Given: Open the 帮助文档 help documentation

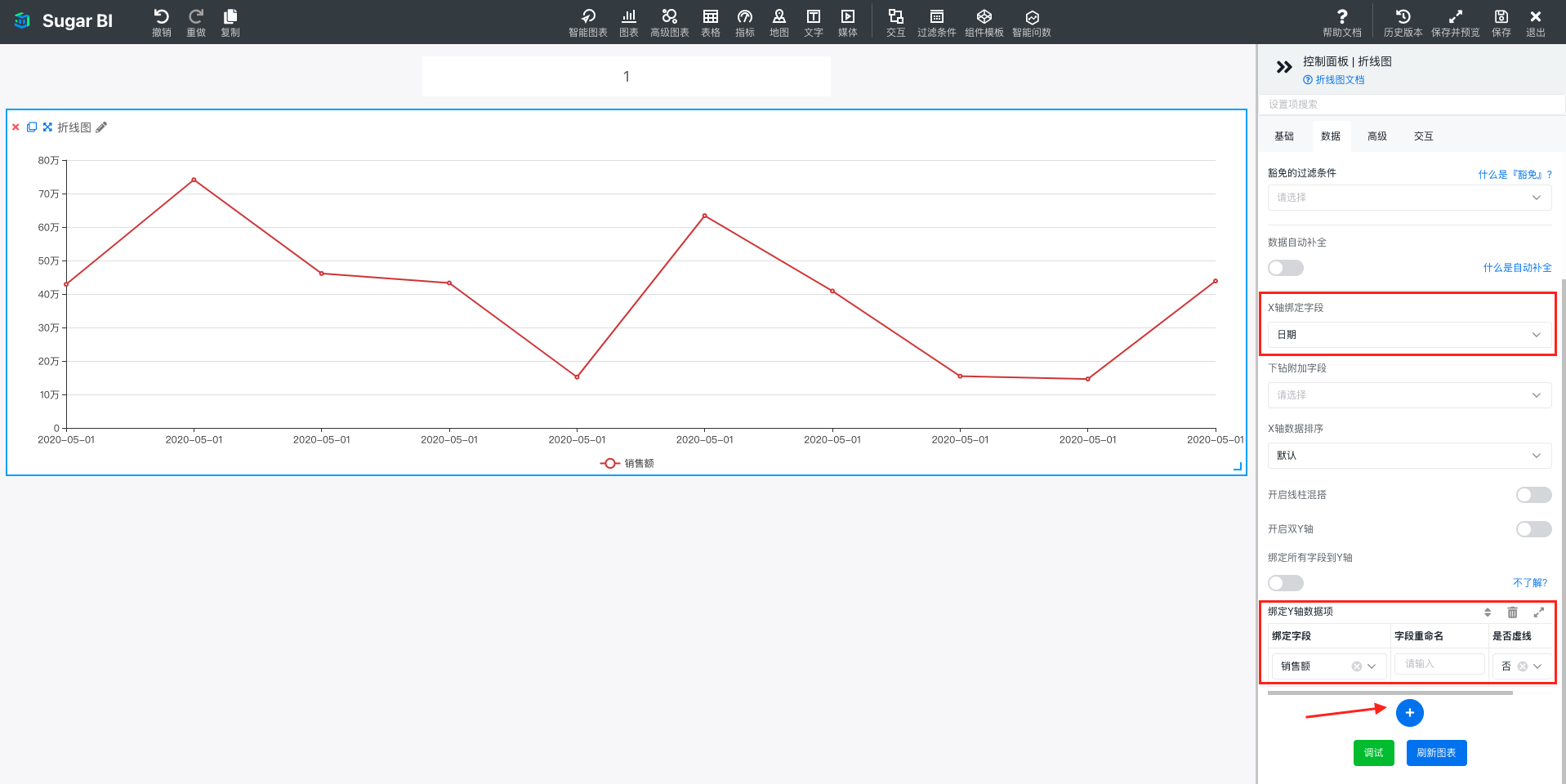Looking at the screenshot, I should coord(1342,22).
